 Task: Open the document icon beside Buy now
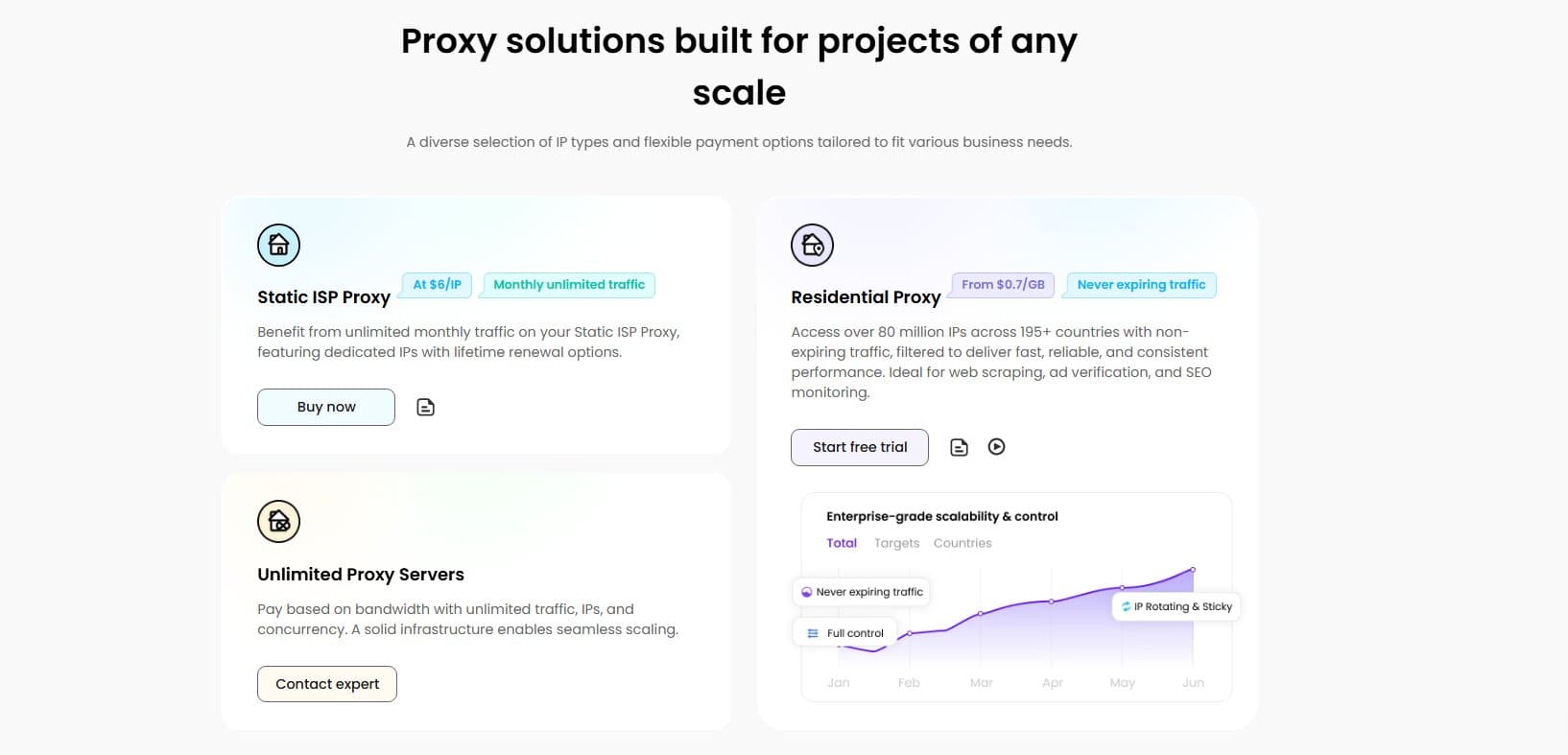[x=425, y=408]
